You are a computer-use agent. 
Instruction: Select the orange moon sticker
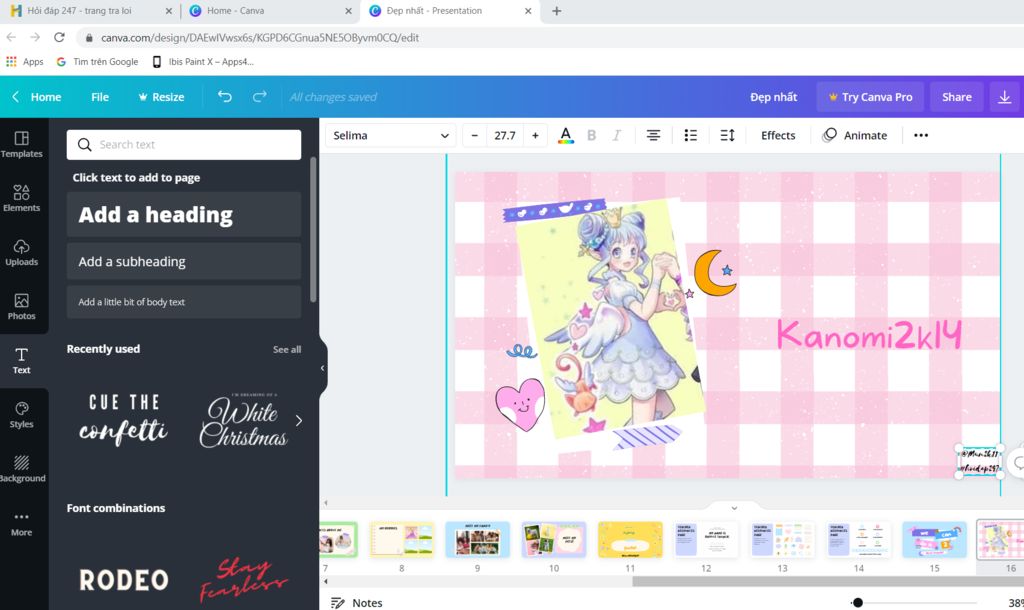[x=714, y=272]
